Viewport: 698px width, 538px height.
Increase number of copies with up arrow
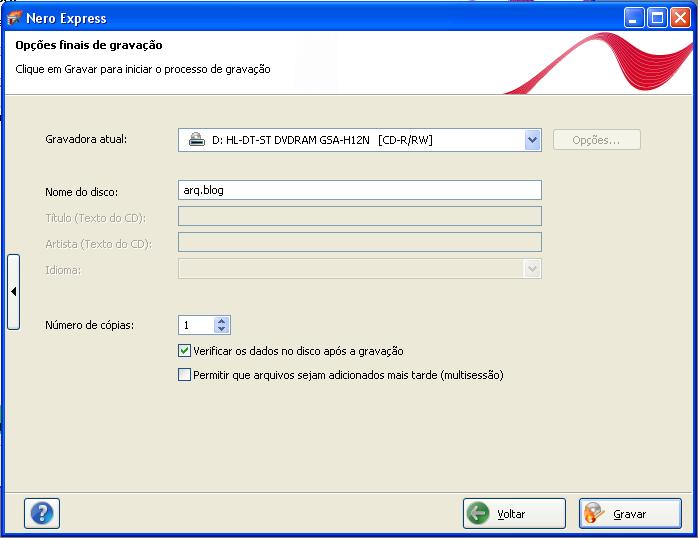click(222, 321)
